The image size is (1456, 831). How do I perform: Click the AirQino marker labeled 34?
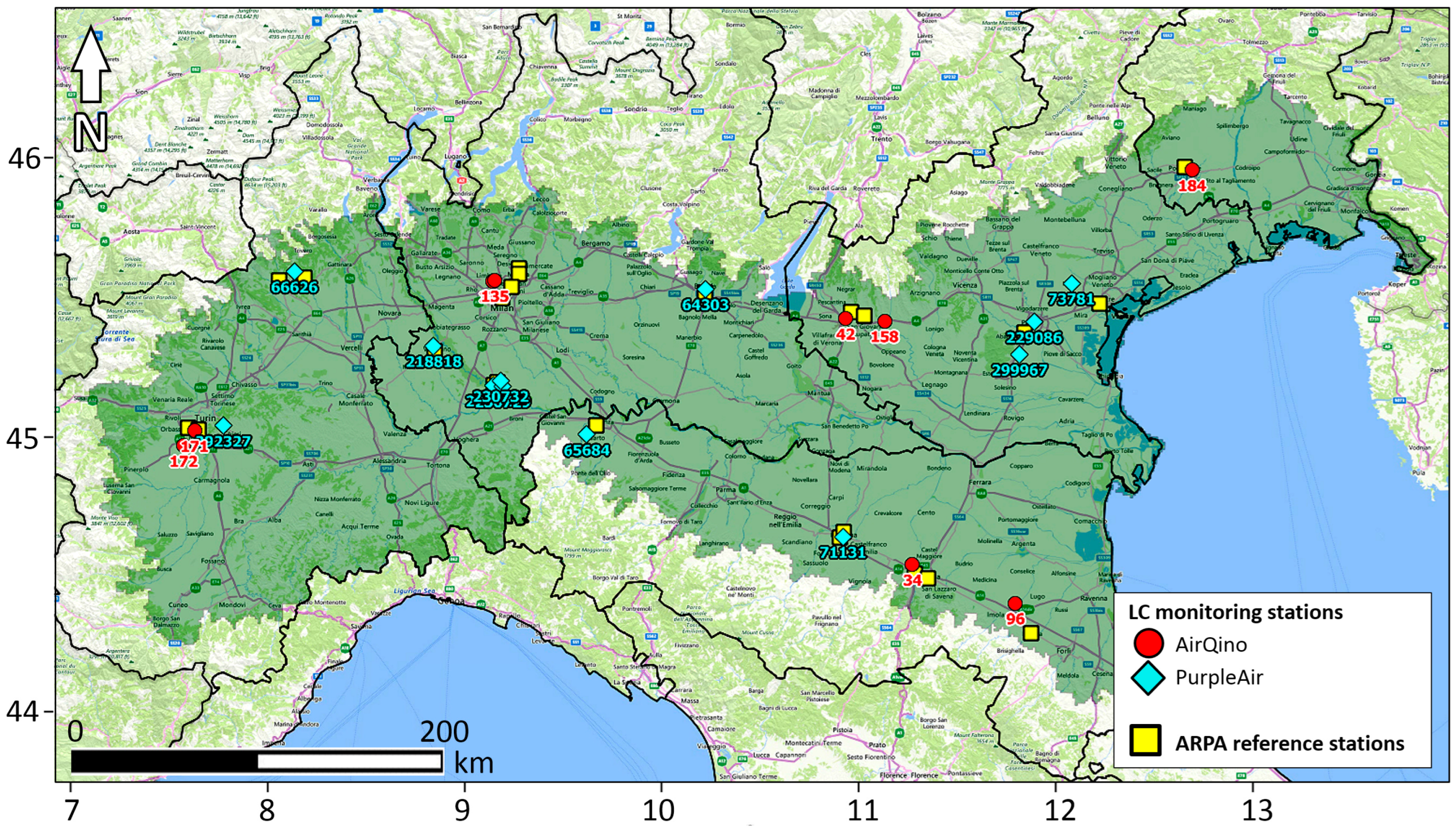[x=912, y=564]
